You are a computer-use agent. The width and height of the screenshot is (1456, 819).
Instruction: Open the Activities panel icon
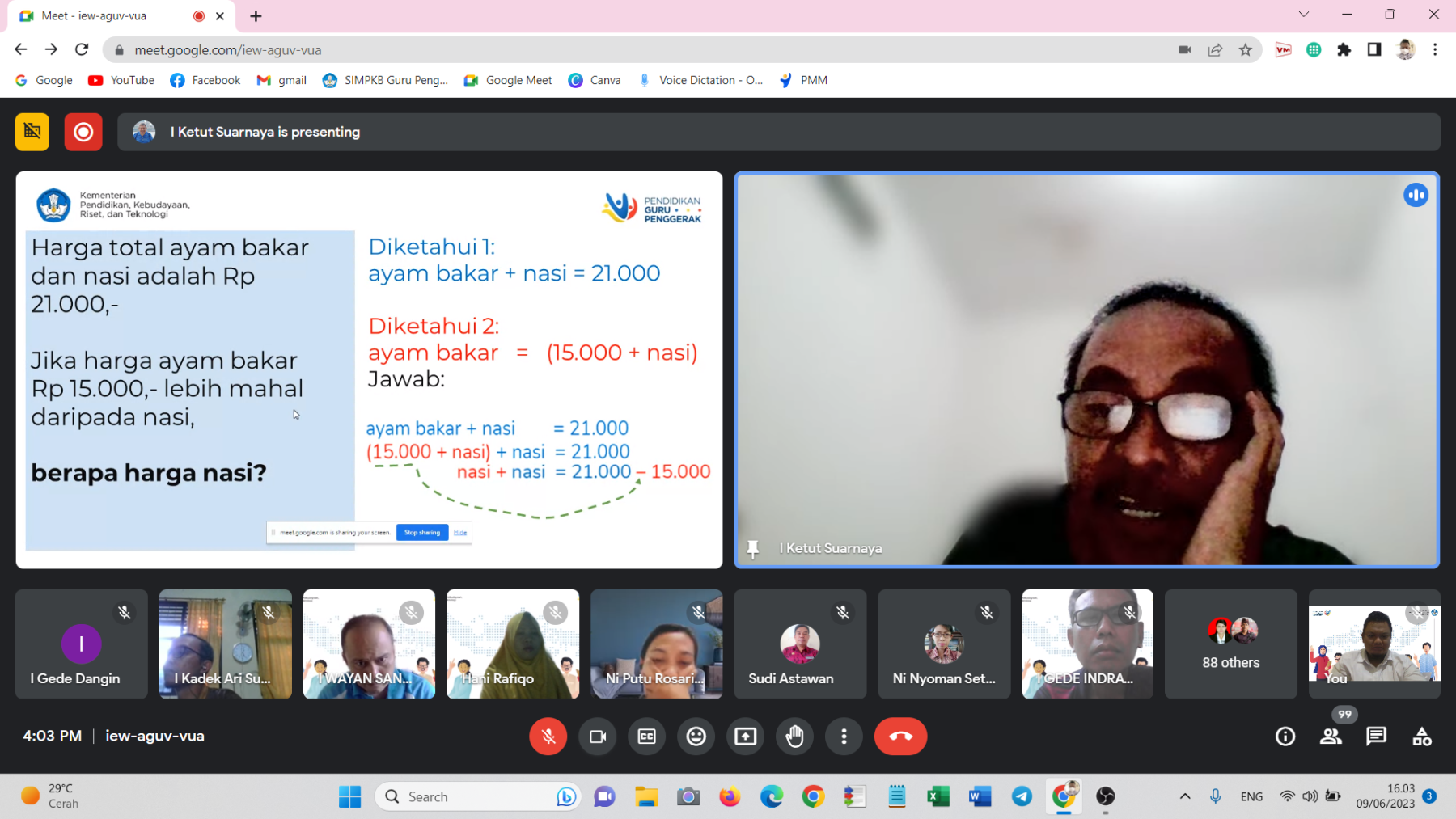[1421, 737]
